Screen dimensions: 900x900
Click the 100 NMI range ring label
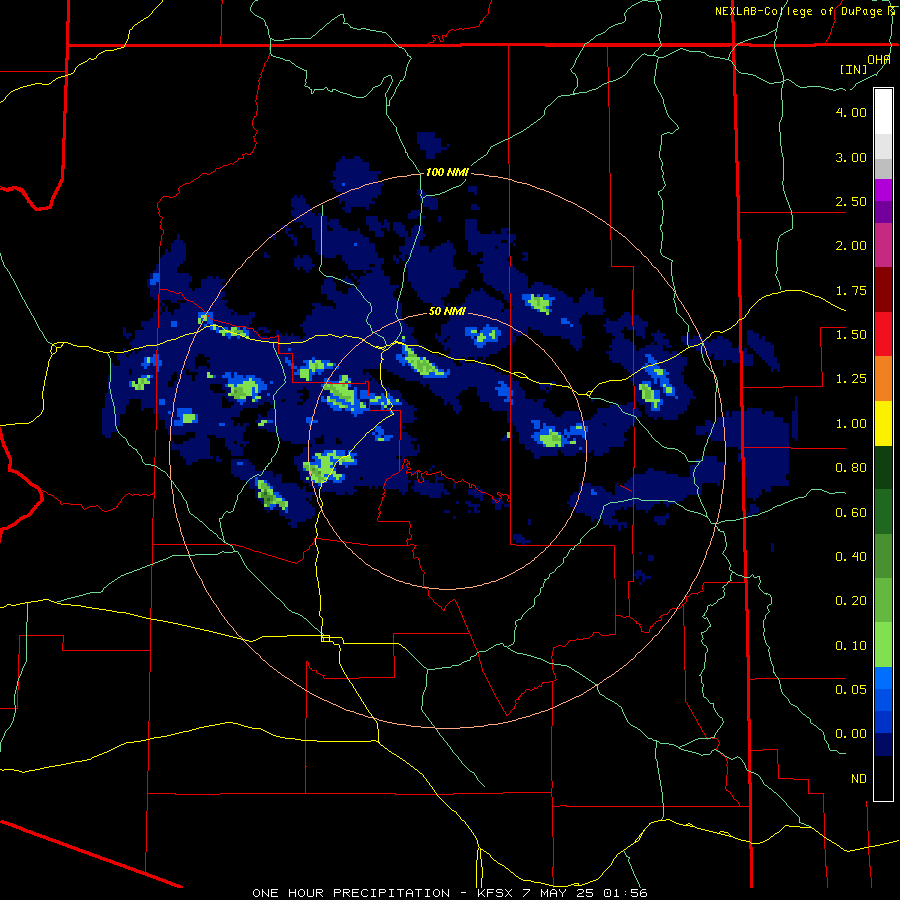click(x=447, y=172)
